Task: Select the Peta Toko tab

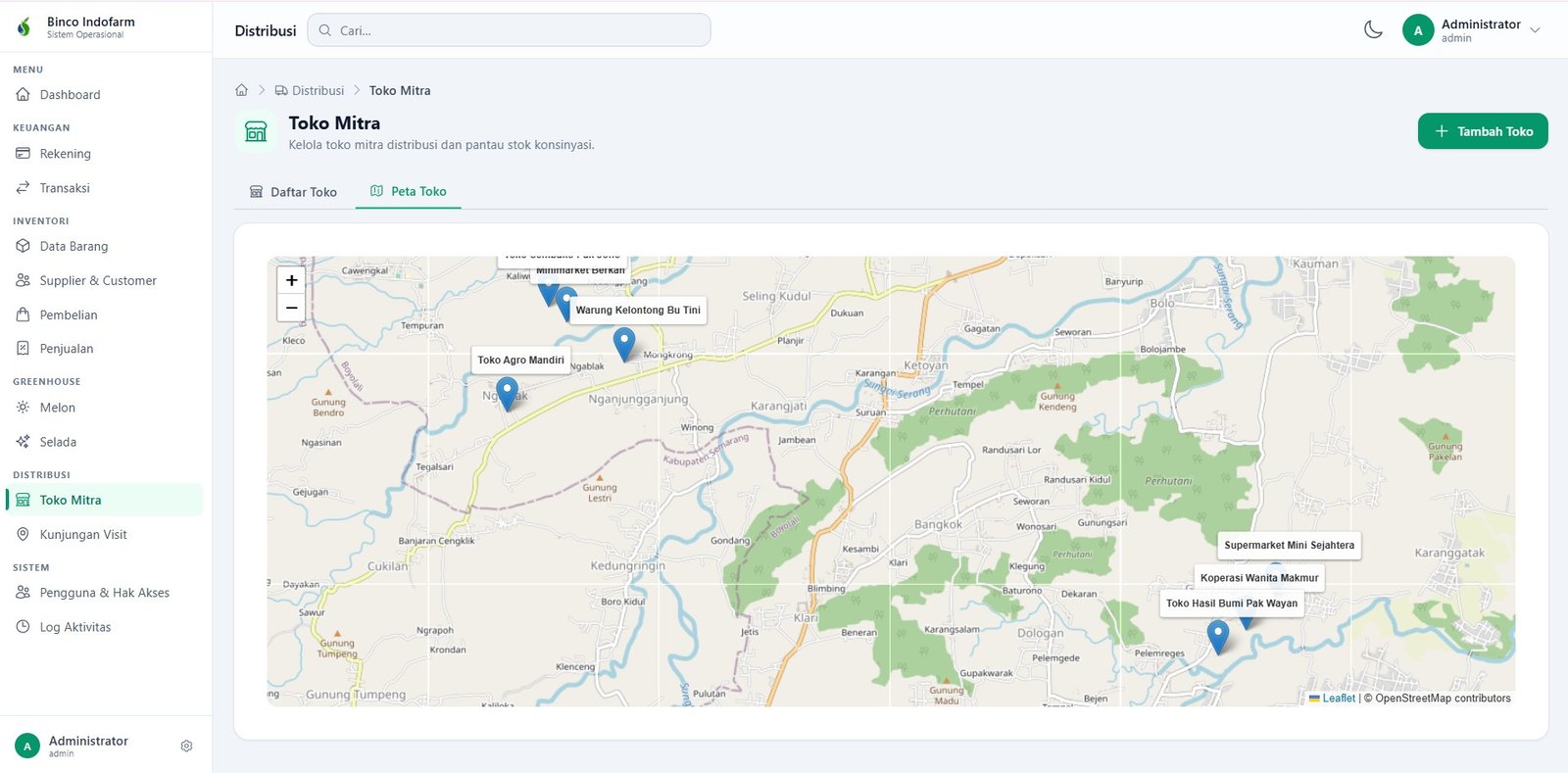Action: [409, 192]
